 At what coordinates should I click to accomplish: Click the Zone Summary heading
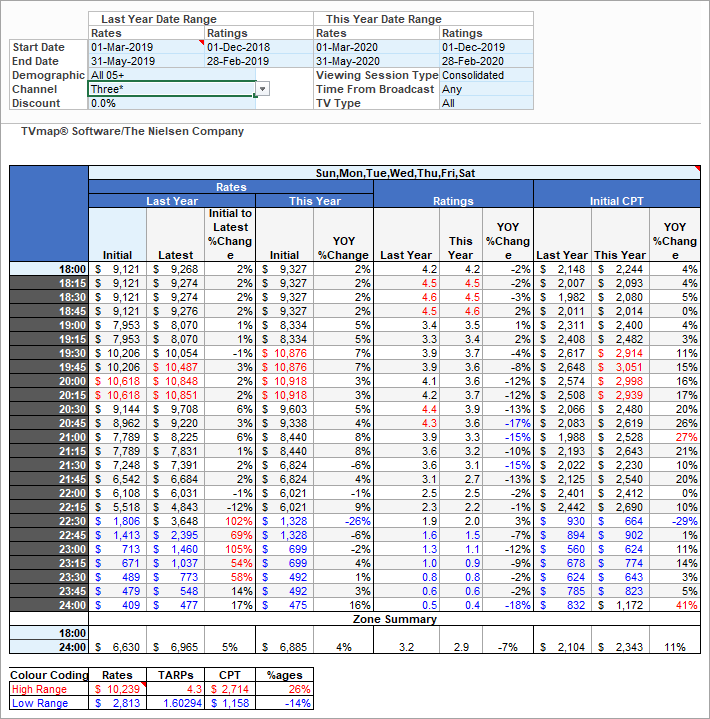click(394, 619)
